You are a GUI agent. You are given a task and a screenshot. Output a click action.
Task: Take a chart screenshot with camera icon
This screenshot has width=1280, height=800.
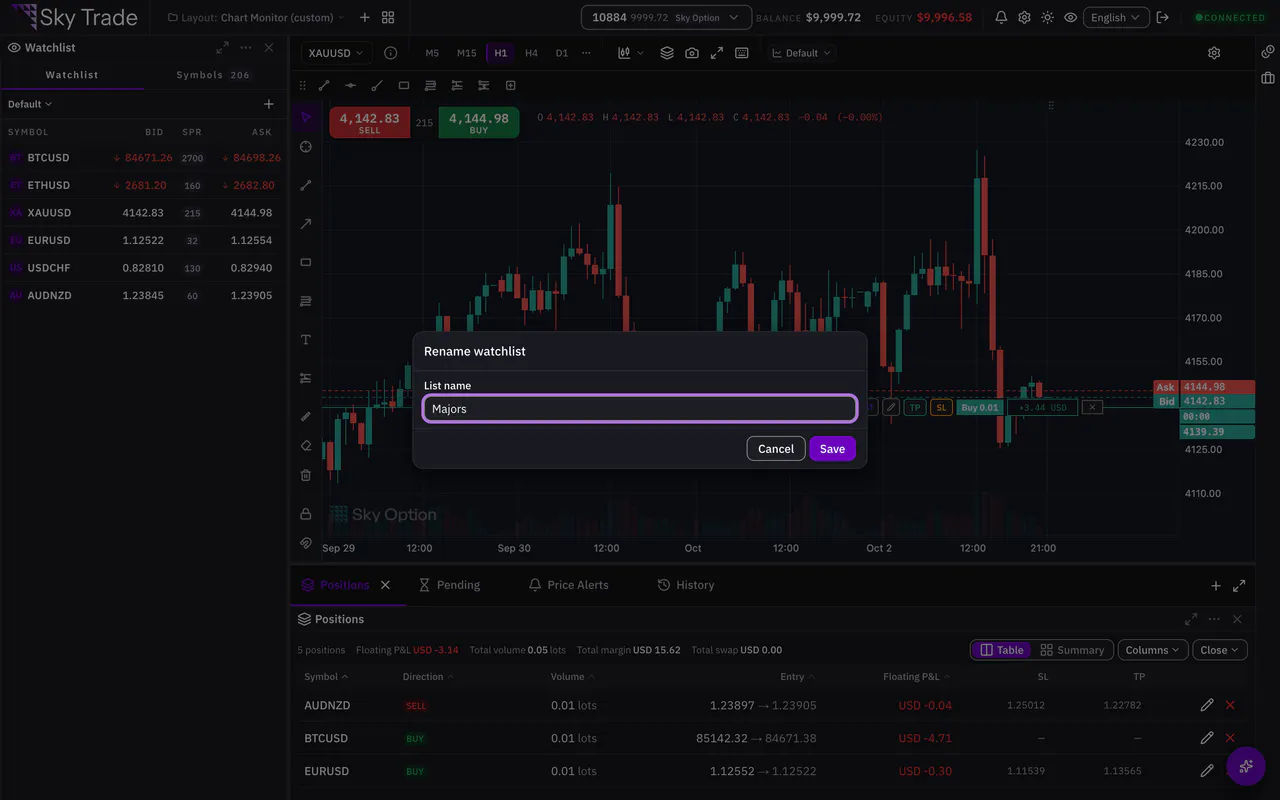[692, 53]
